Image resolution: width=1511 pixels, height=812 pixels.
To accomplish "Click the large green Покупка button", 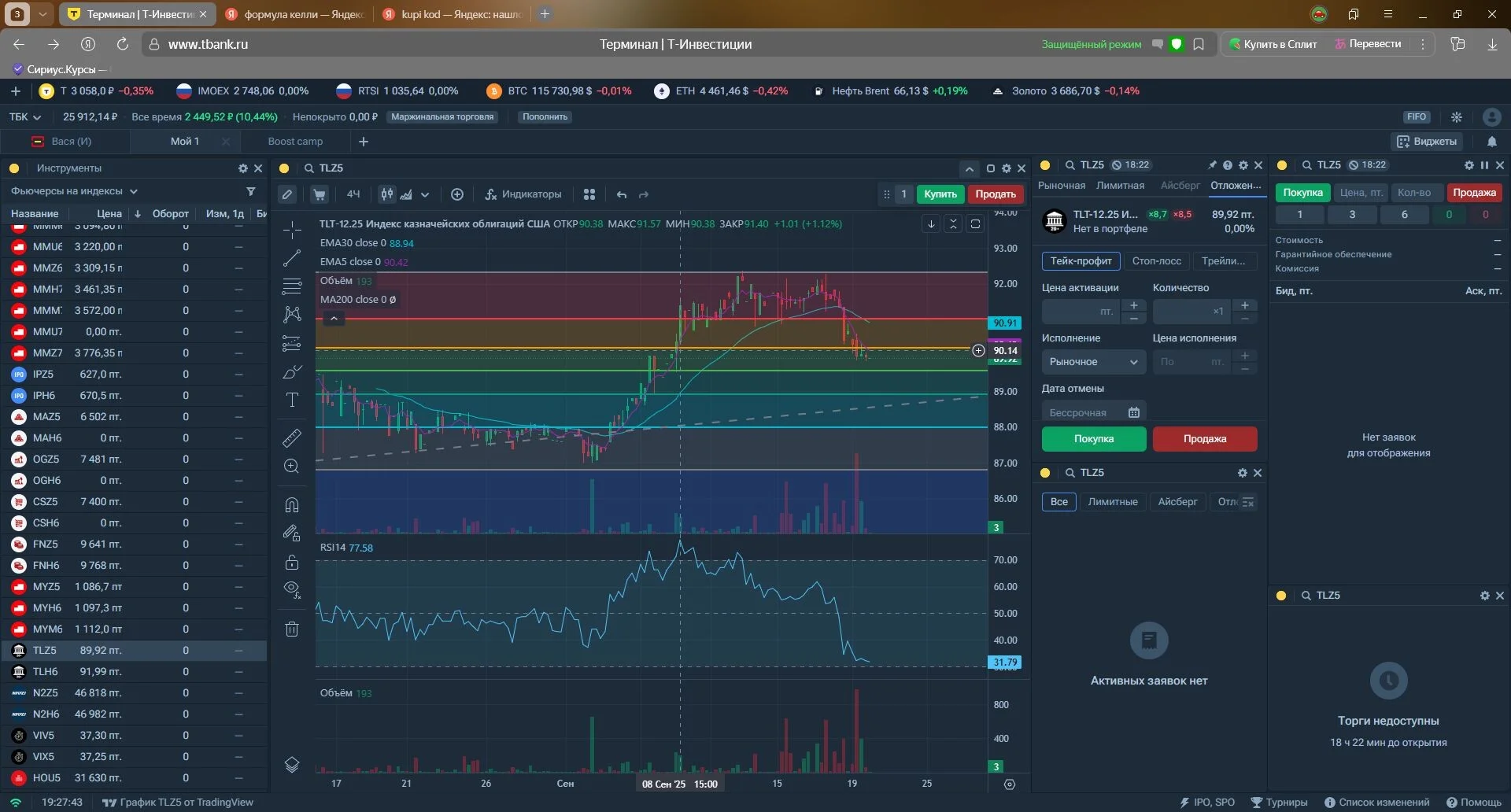I will pyautogui.click(x=1094, y=439).
